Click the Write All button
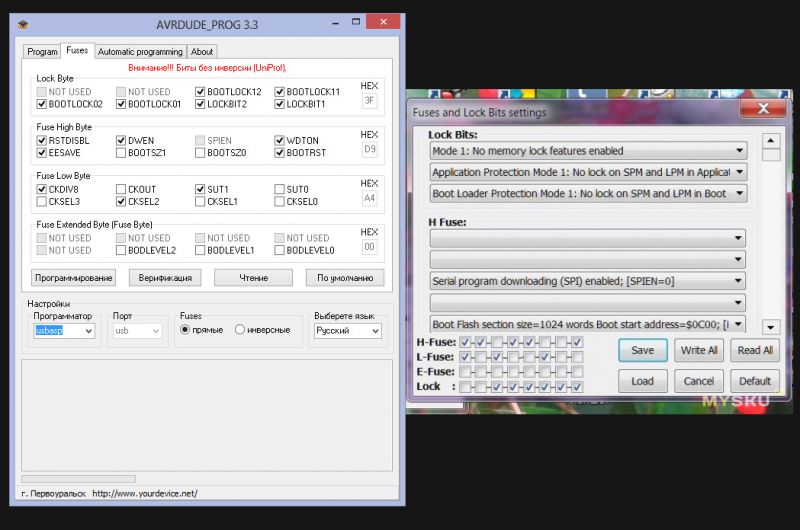This screenshot has height=530, width=800. point(699,350)
